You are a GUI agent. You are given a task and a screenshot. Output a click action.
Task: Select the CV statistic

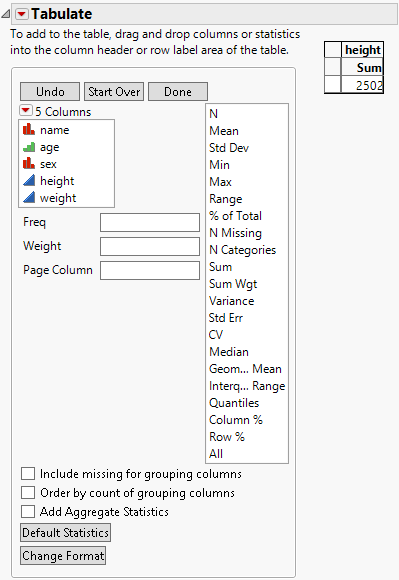click(x=216, y=335)
